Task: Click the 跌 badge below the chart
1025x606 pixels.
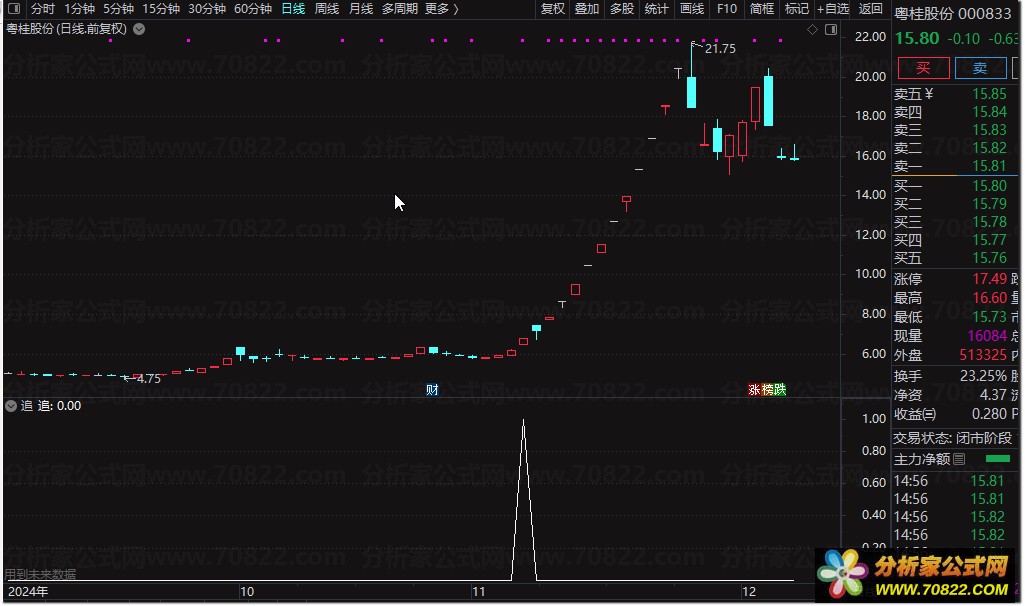Action: 779,390
